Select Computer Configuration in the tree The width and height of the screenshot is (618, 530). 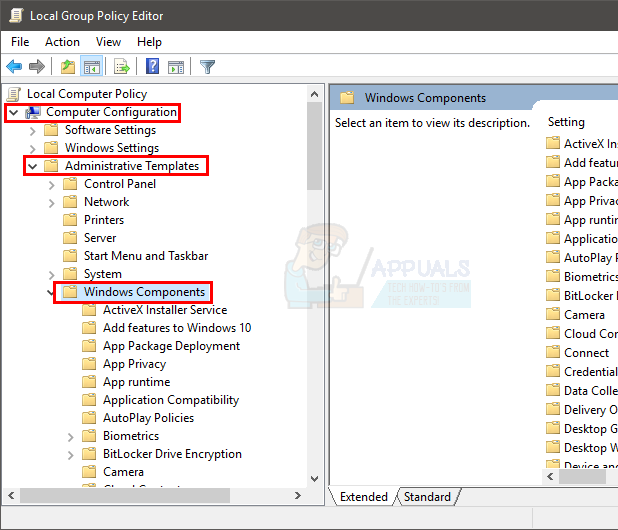tap(111, 112)
